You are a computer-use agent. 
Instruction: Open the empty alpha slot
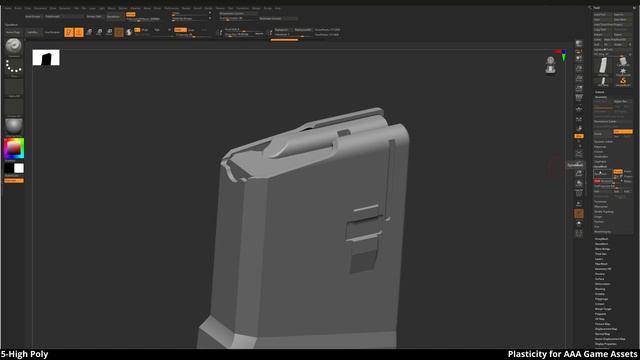(13, 86)
